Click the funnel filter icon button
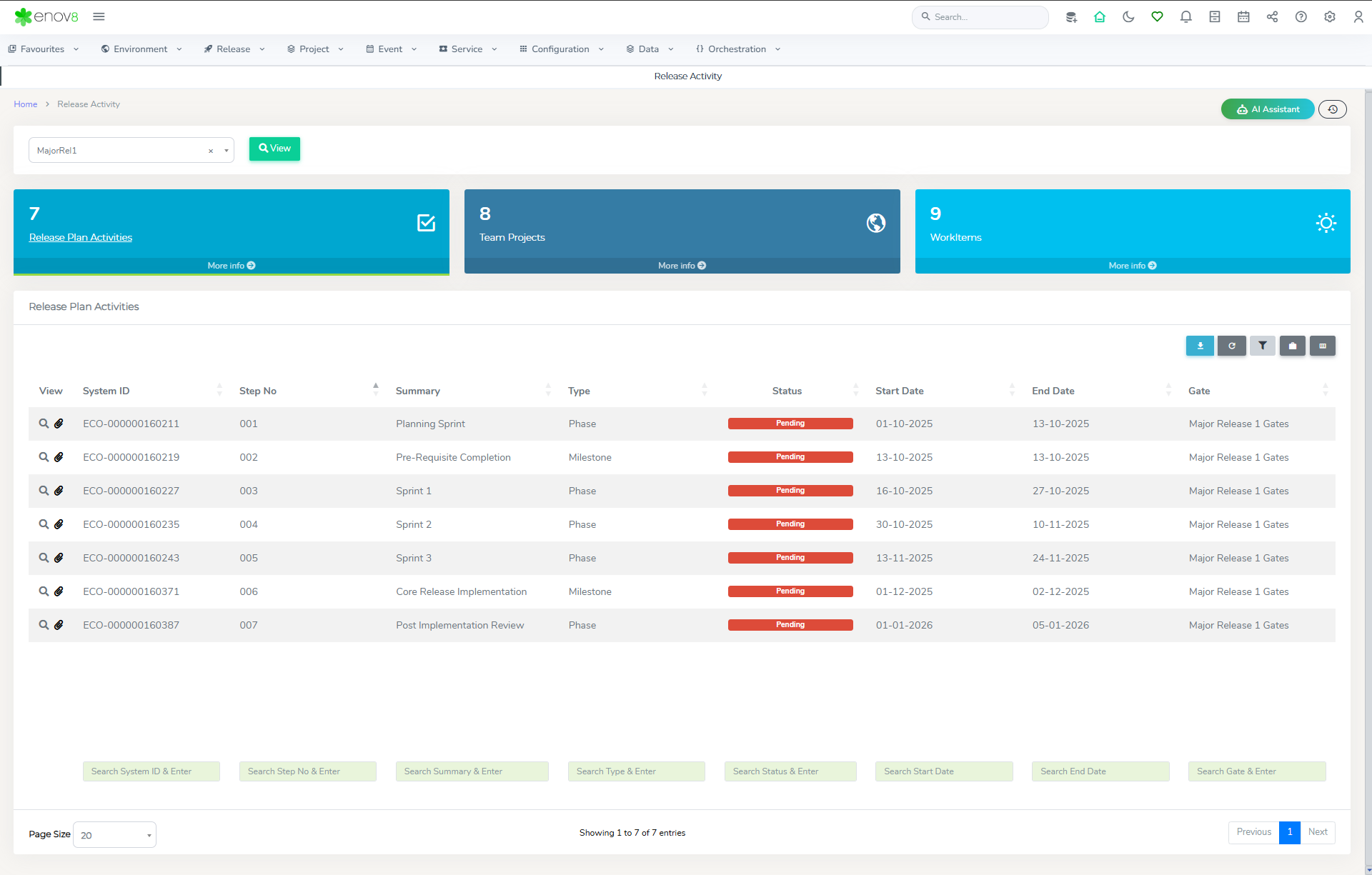Screen dimensions: 1372x875 pos(1262,346)
